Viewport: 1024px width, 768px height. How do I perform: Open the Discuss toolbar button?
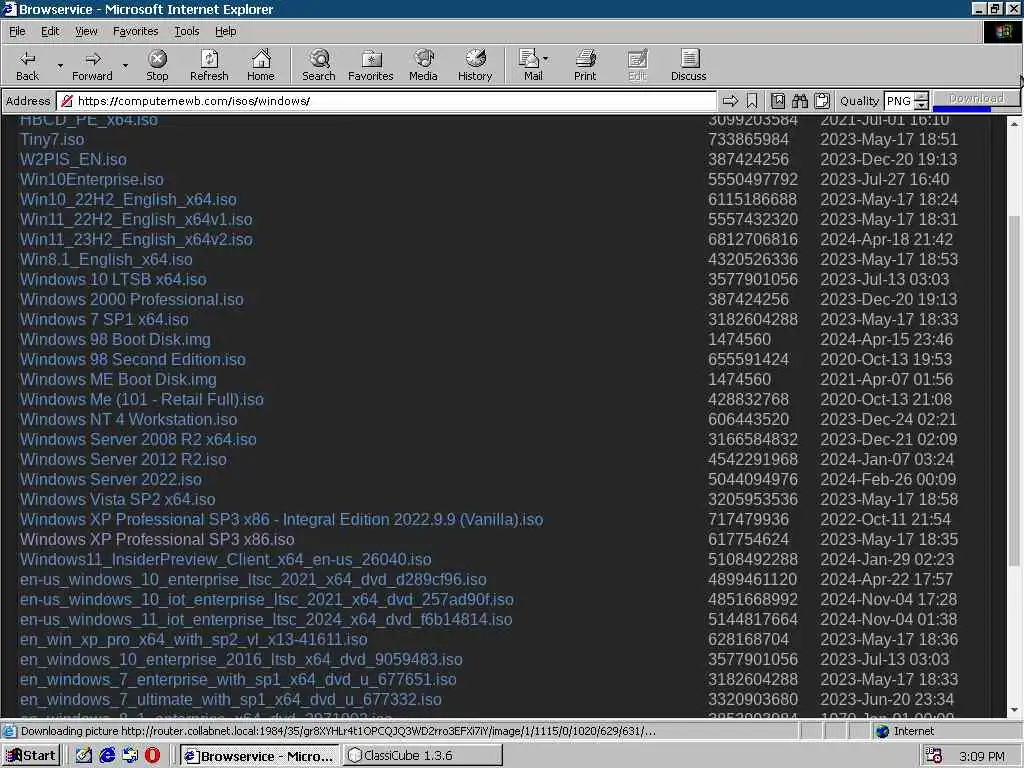click(x=688, y=65)
